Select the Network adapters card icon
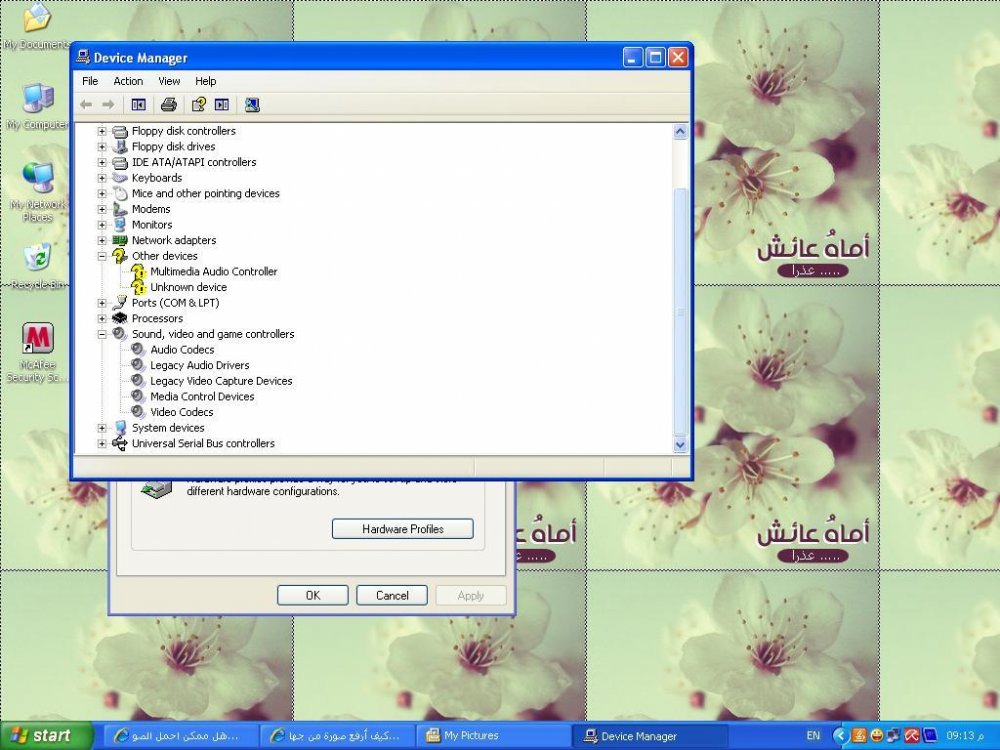 click(x=120, y=240)
